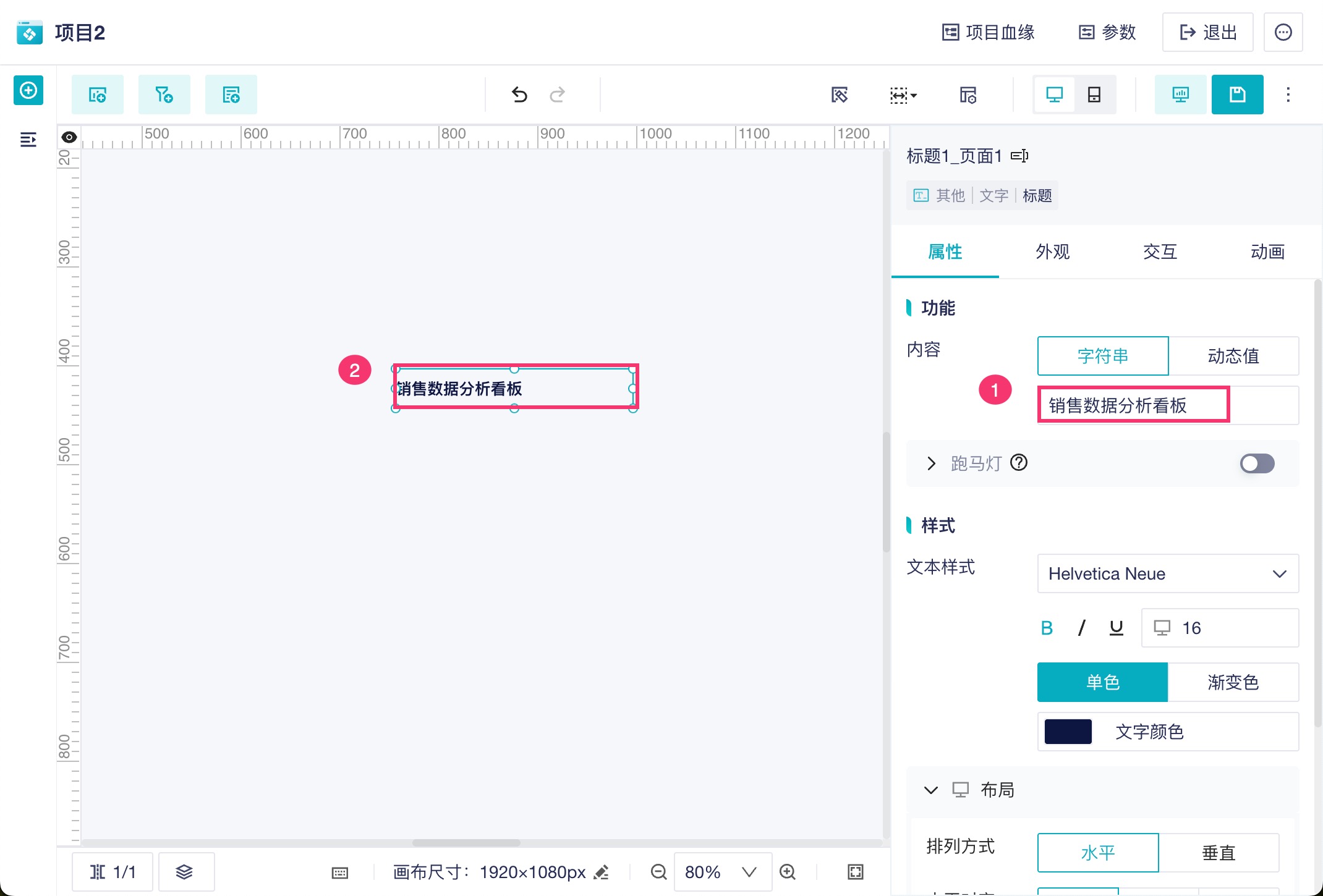Screen dimensions: 1323x896
Task: Click the preview monitor icon
Action: tap(1180, 95)
